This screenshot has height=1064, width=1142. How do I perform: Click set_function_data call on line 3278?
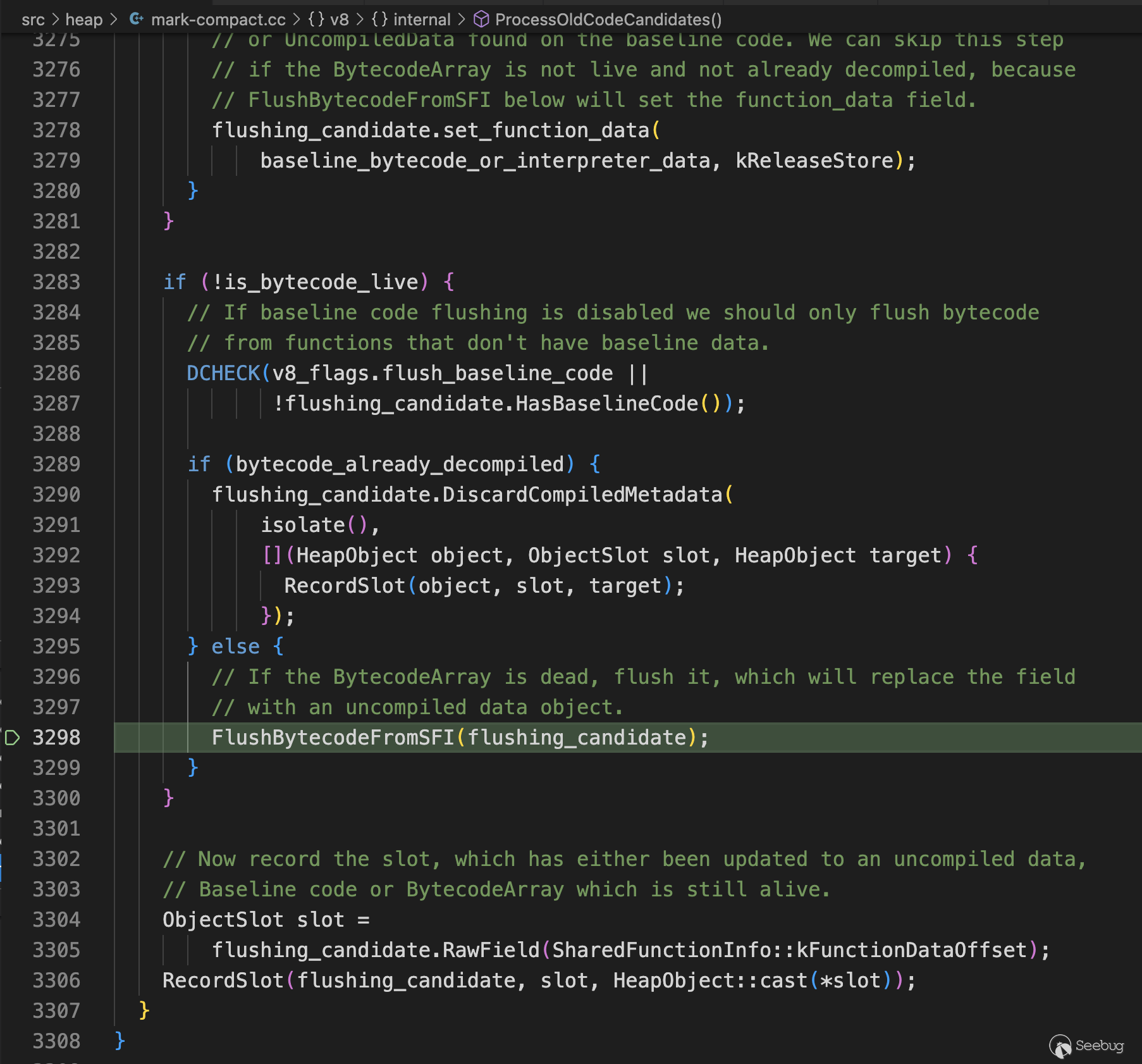pos(546,130)
